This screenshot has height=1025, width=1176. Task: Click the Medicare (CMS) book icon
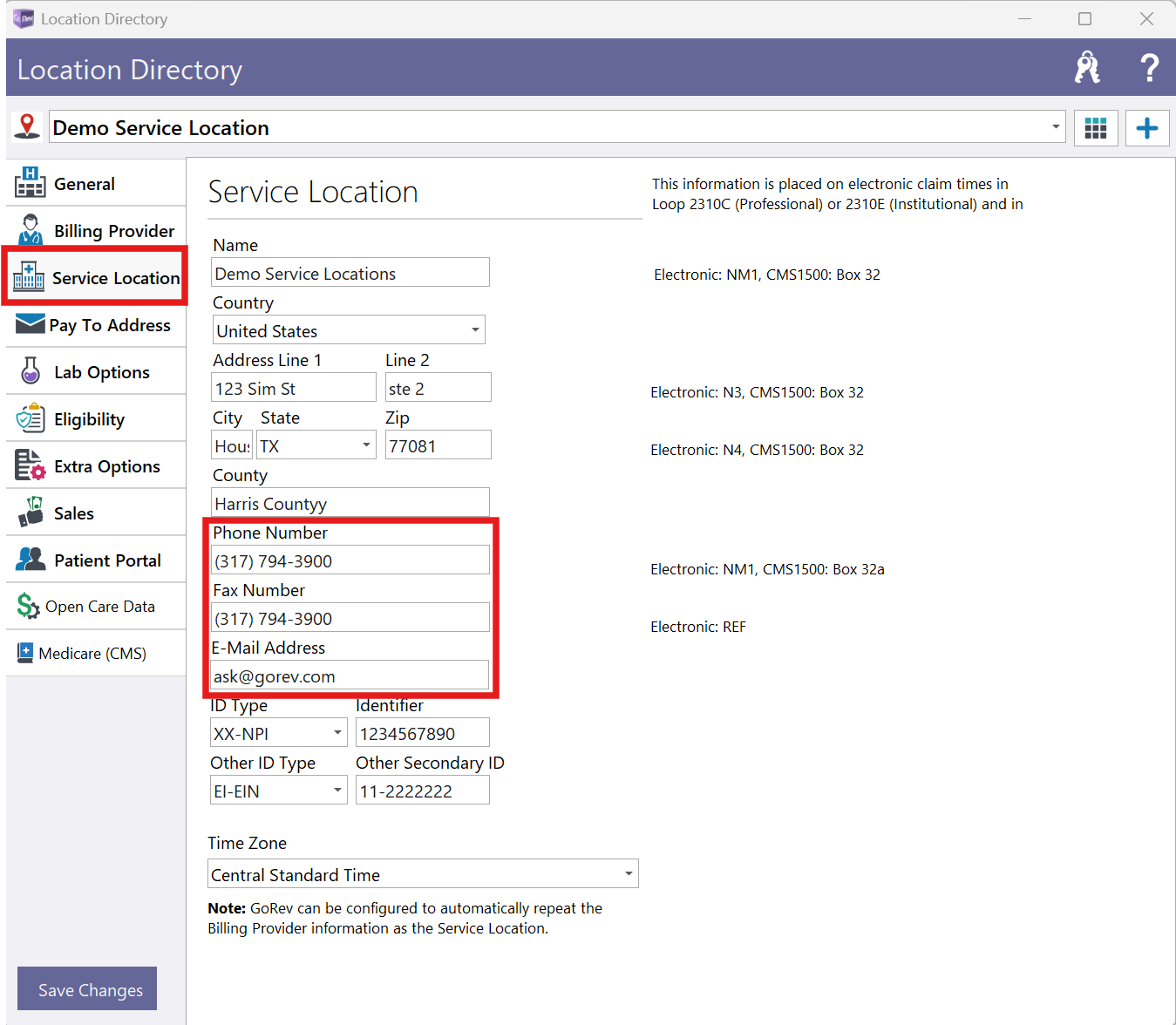click(x=26, y=652)
